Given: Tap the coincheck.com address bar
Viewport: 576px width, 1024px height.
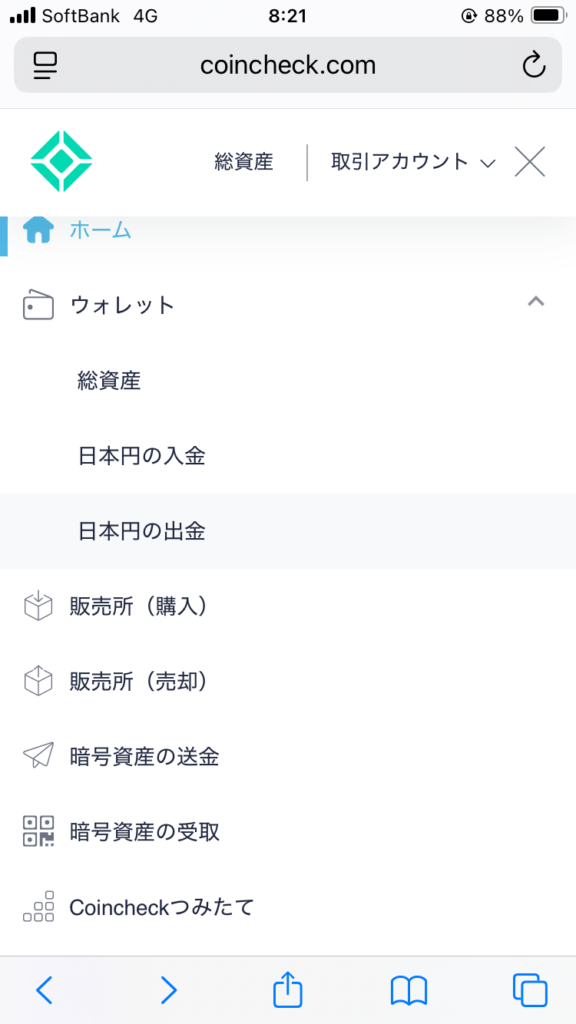Looking at the screenshot, I should point(288,65).
